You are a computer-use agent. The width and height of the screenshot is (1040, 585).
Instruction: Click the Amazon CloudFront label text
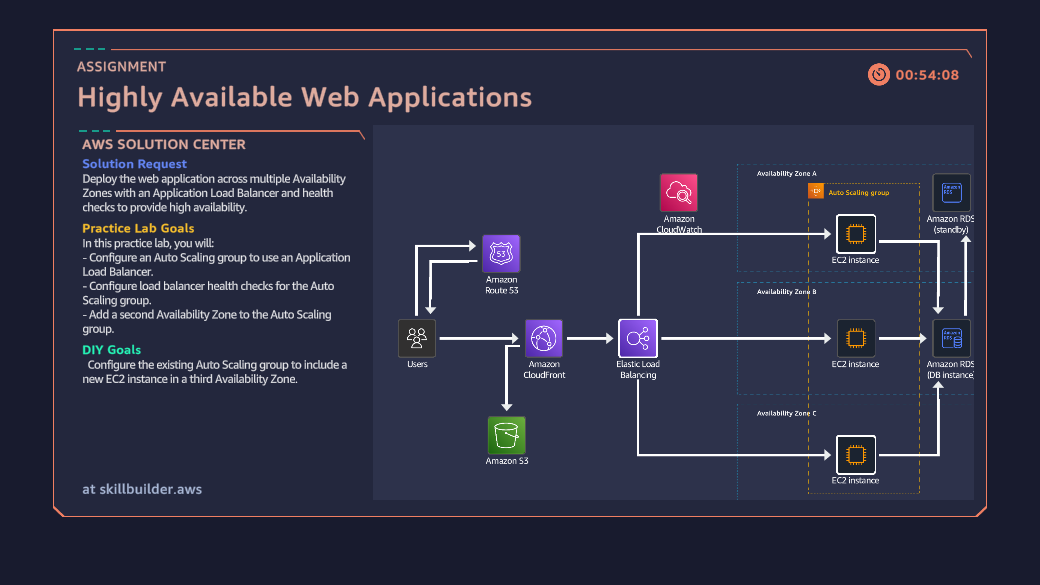[544, 369]
